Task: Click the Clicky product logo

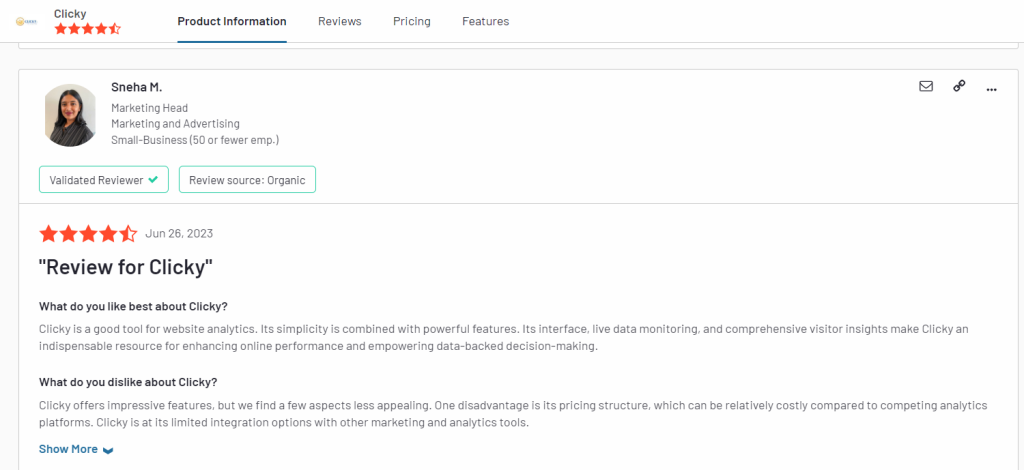Action: 26,21
